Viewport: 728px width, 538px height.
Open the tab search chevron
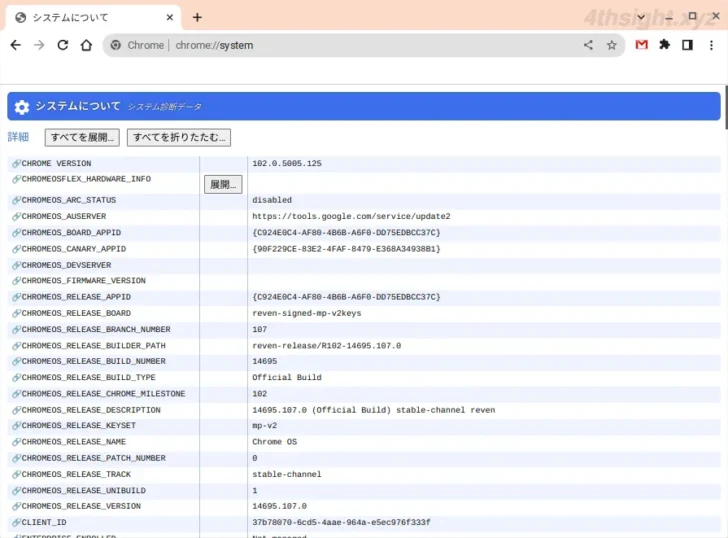coord(641,17)
